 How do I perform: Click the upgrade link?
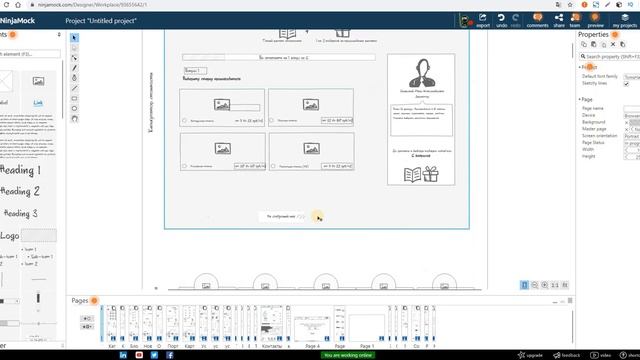pos(530,355)
